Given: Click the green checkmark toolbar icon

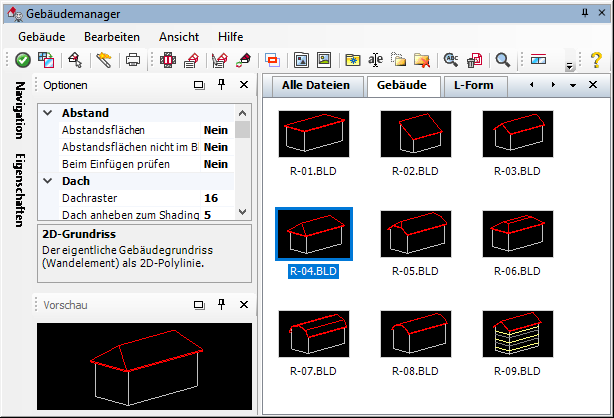Looking at the screenshot, I should (x=22, y=60).
